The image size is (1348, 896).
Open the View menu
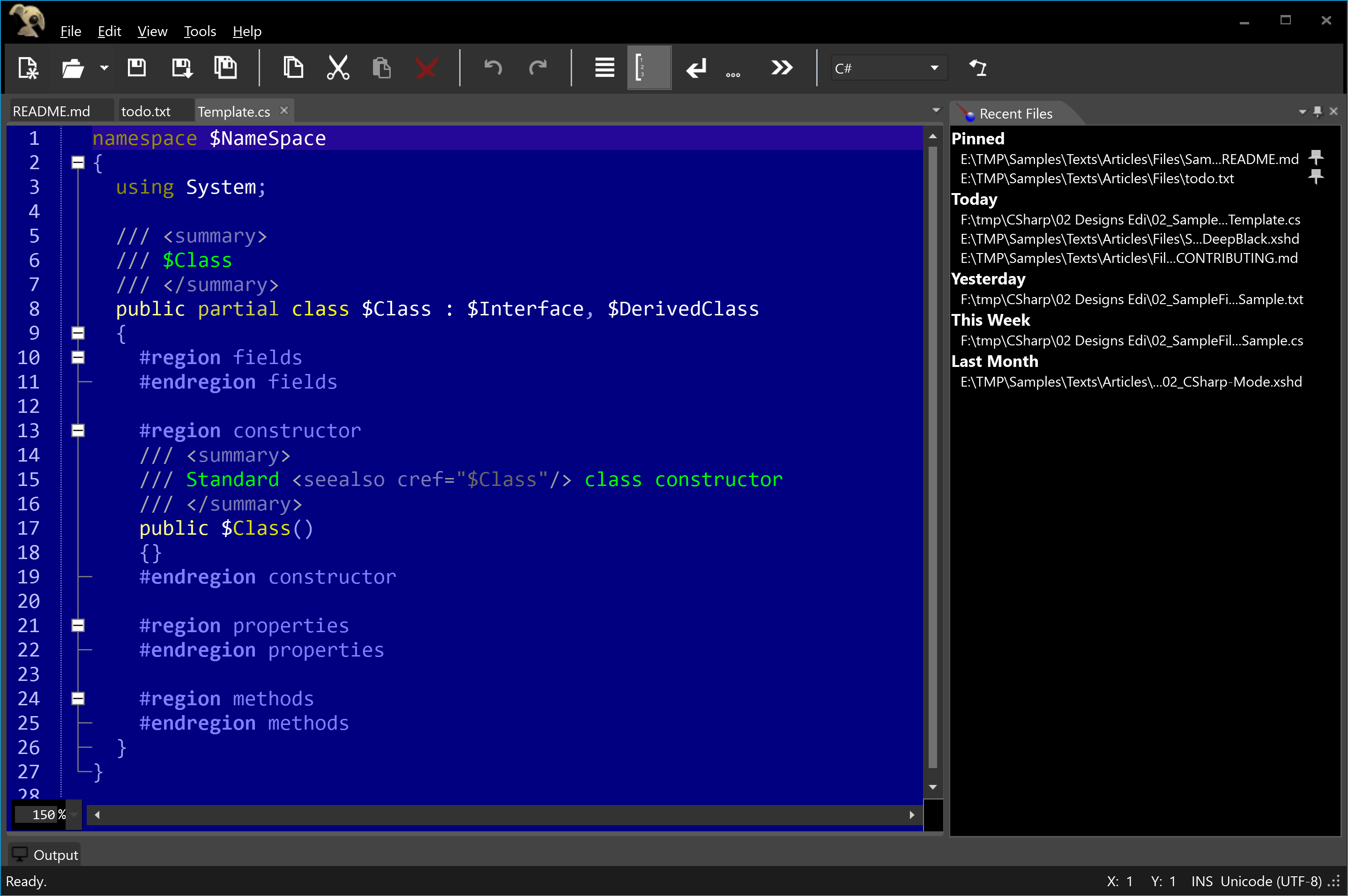(x=152, y=31)
